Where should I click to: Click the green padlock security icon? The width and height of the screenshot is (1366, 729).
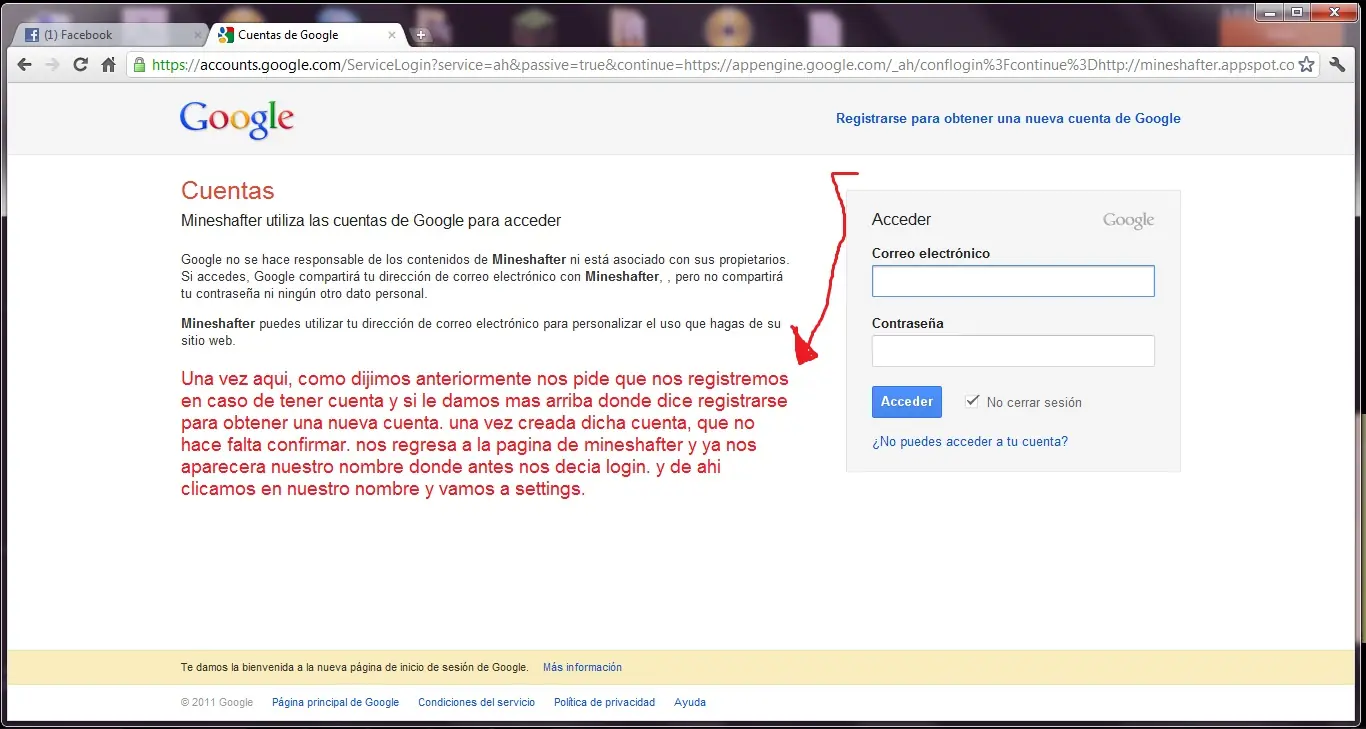140,65
